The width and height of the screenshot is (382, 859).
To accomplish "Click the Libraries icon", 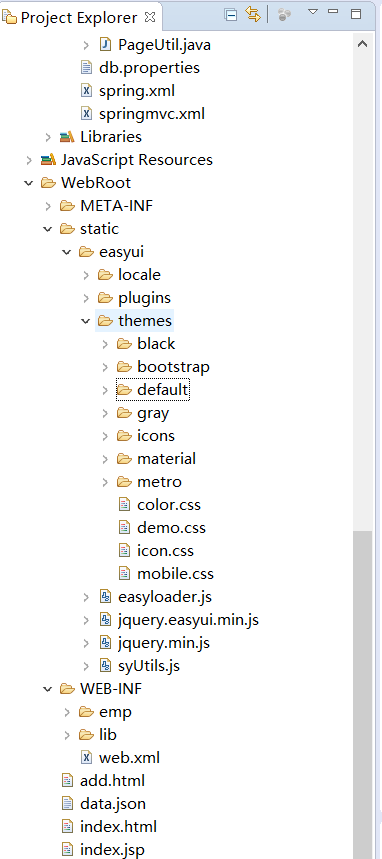I will click(x=67, y=136).
